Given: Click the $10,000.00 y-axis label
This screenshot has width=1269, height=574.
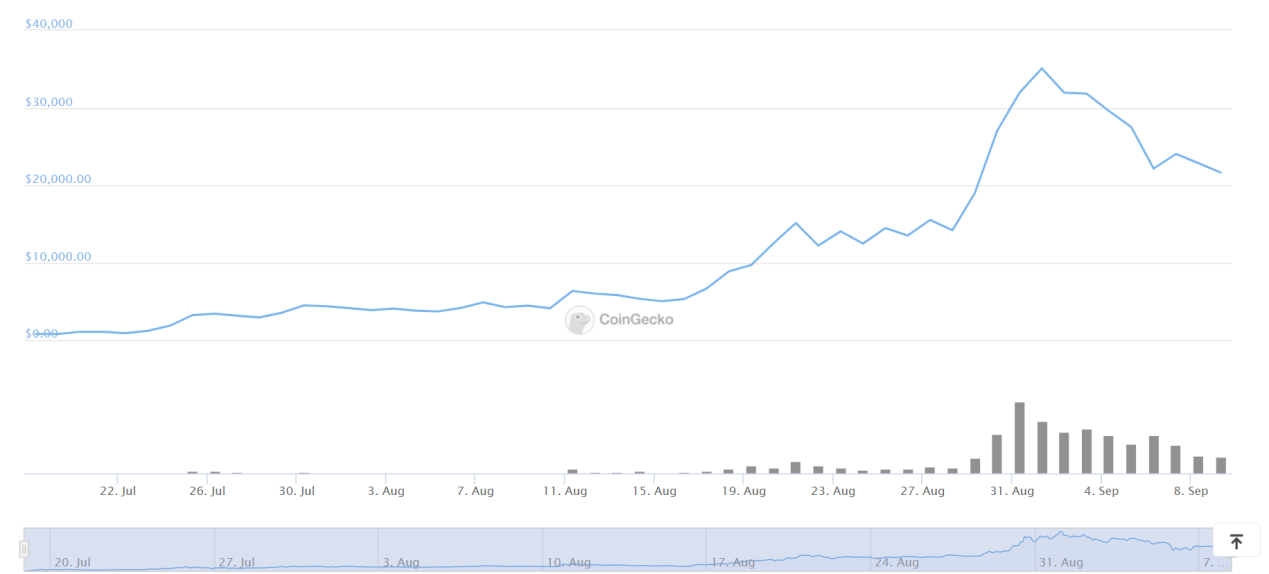Looking at the screenshot, I should click(x=58, y=257).
